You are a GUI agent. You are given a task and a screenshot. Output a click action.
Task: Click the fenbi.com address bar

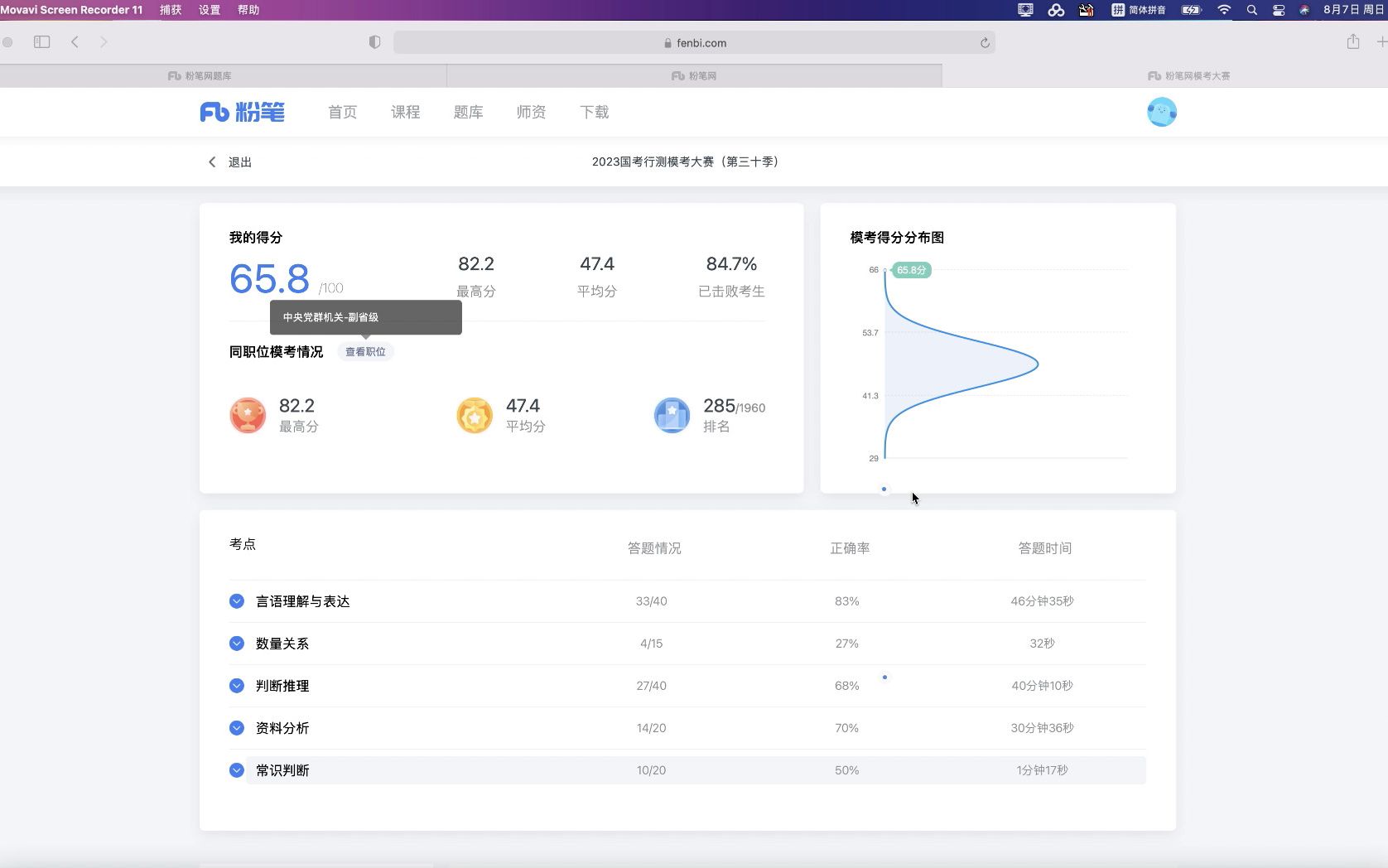point(694,42)
